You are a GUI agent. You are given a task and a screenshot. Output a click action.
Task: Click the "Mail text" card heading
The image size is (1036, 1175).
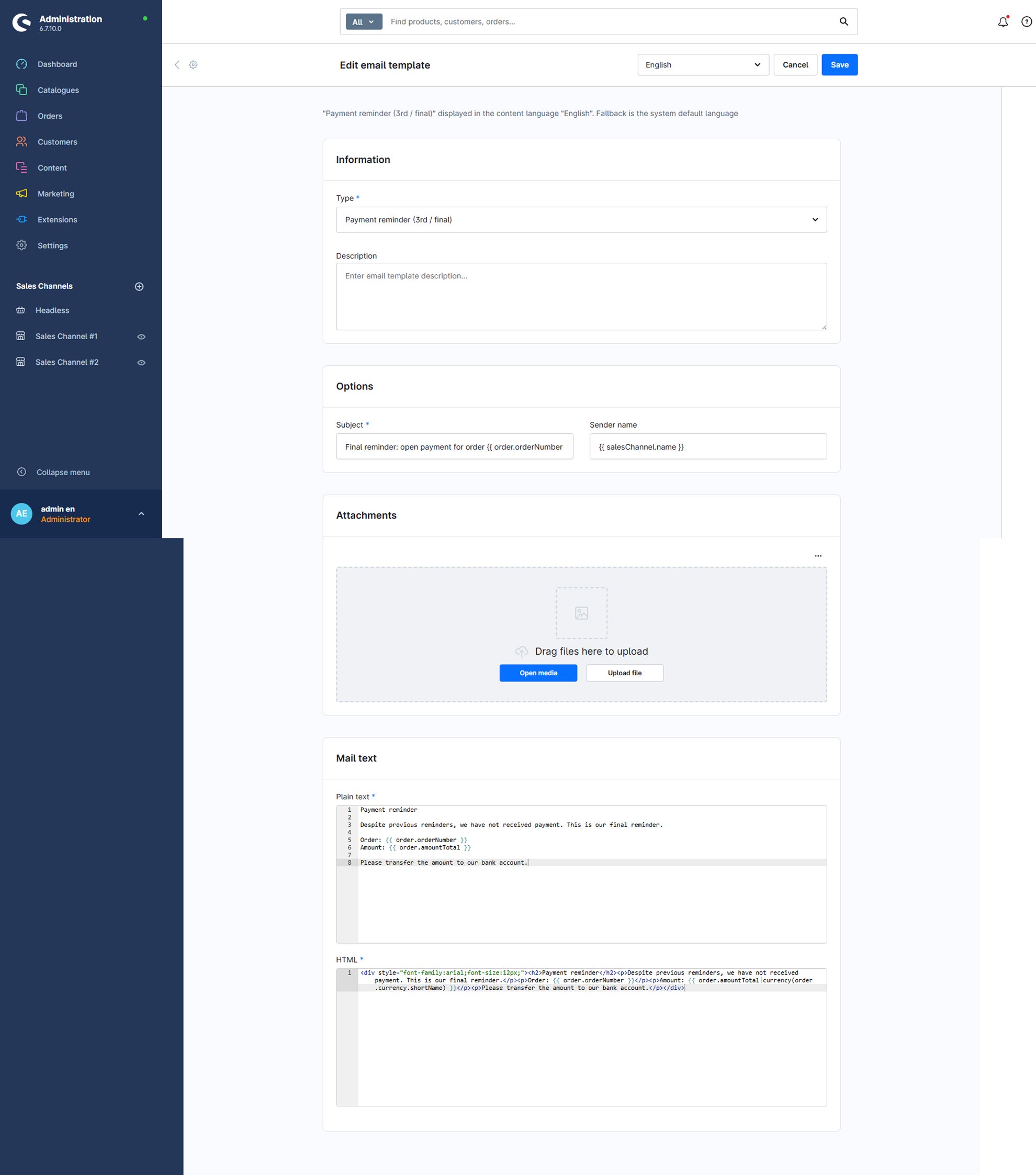[356, 758]
